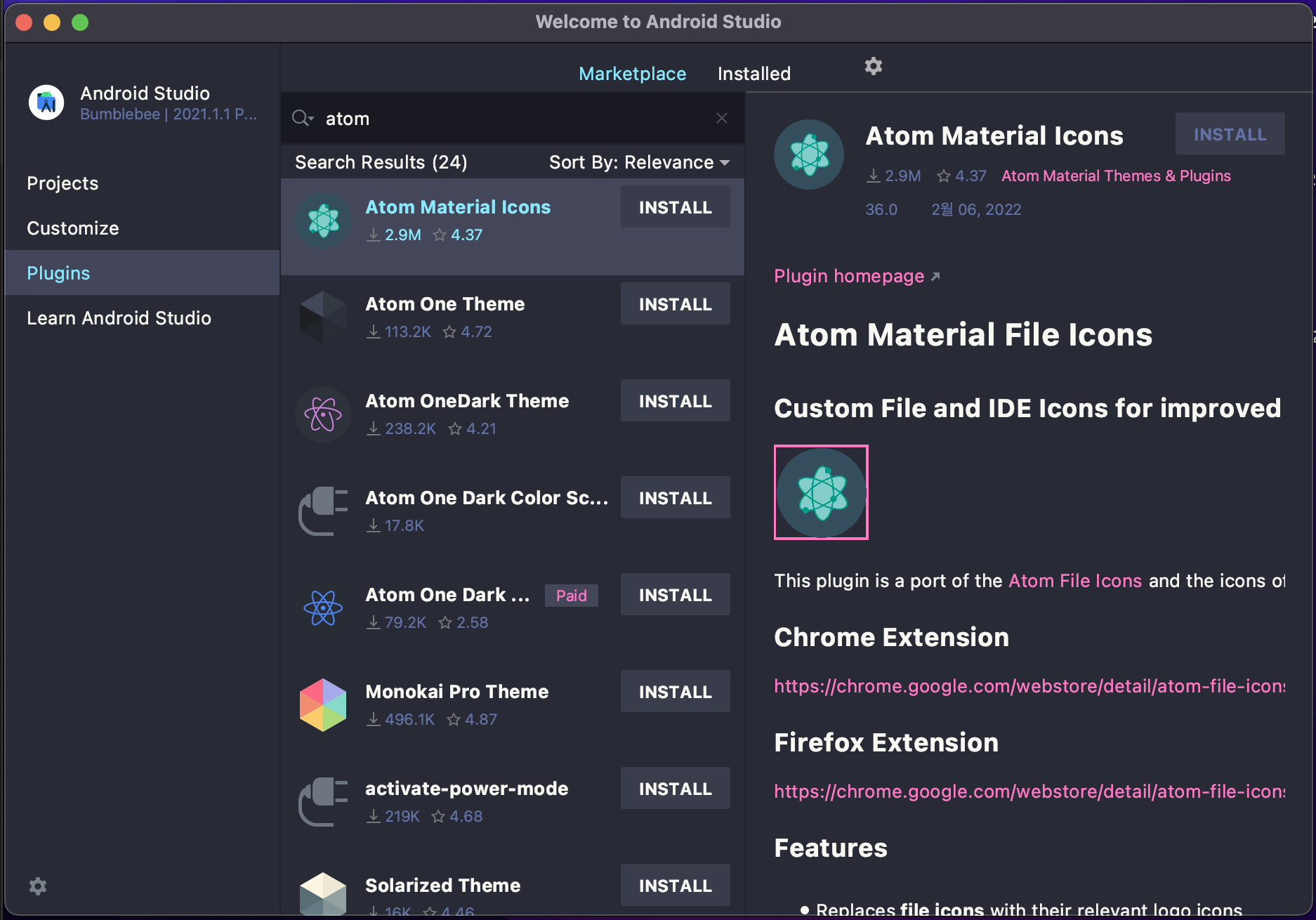Click the release date '2월 06, 2022'
The width and height of the screenshot is (1316, 920).
pyautogui.click(x=976, y=209)
